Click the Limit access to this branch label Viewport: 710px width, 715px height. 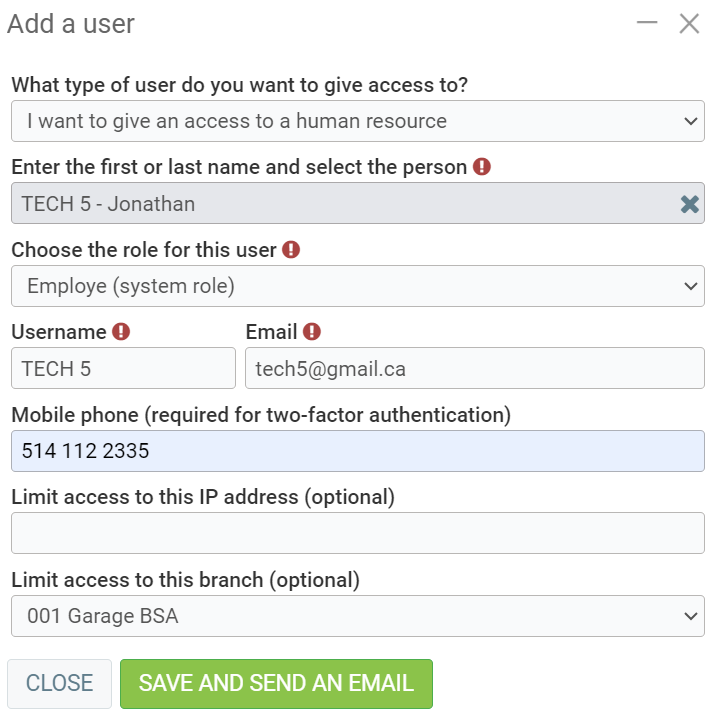[x=185, y=579]
